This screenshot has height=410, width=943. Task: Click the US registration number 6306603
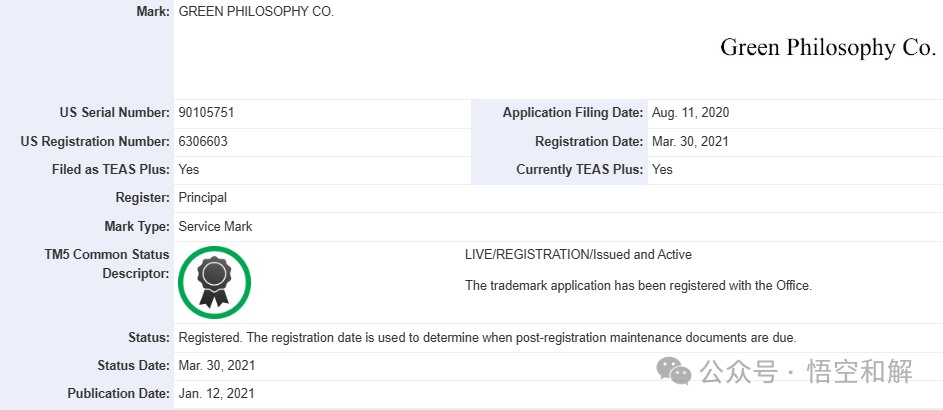203,142
